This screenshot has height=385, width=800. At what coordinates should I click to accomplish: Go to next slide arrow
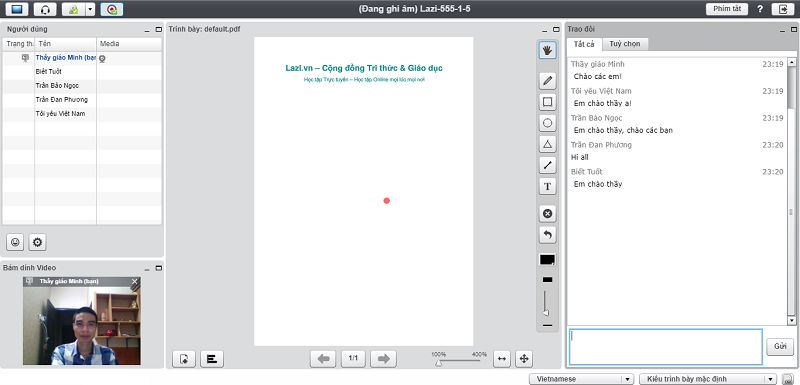pos(383,358)
